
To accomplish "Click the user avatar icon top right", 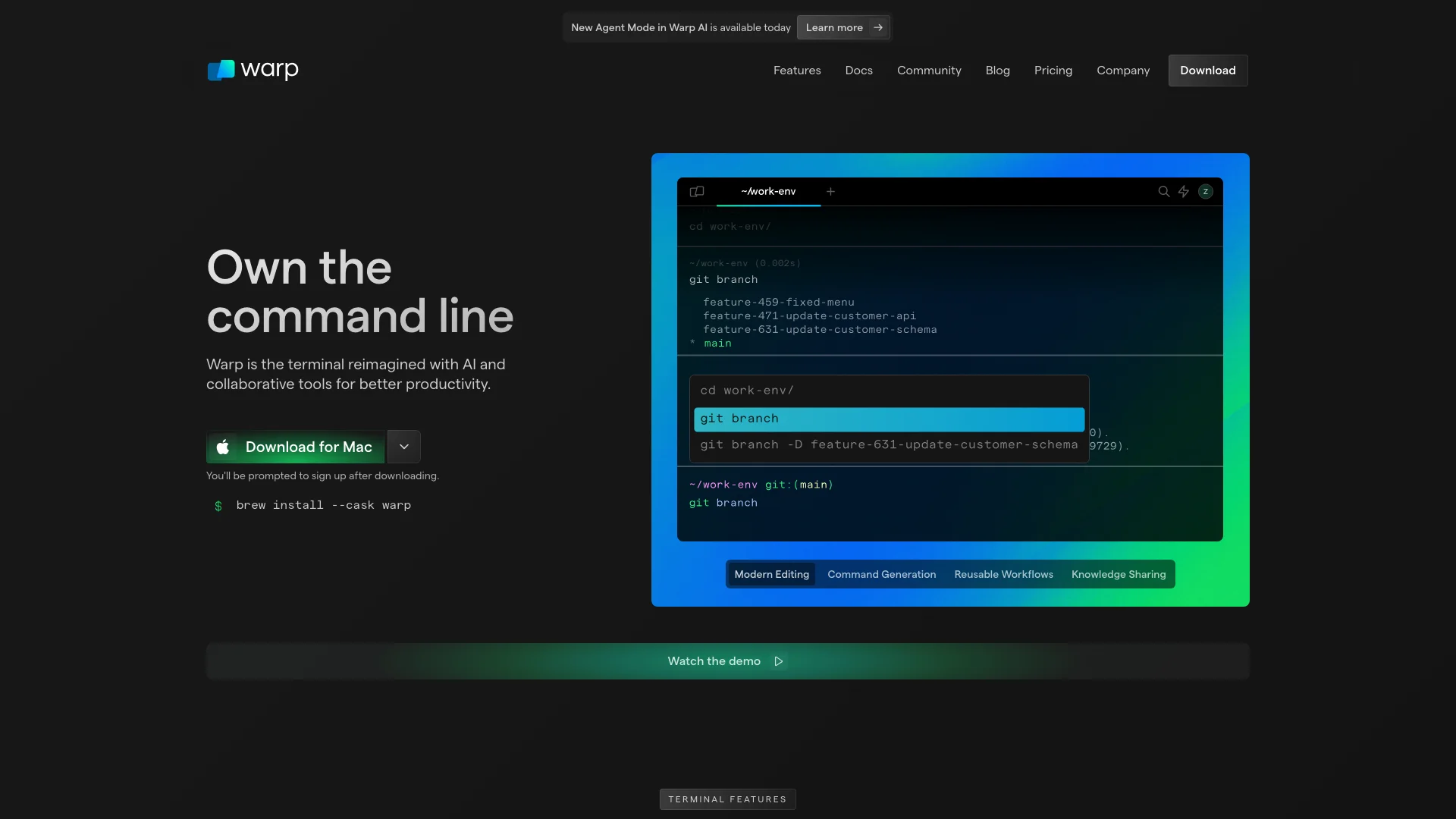I will coord(1206,191).
